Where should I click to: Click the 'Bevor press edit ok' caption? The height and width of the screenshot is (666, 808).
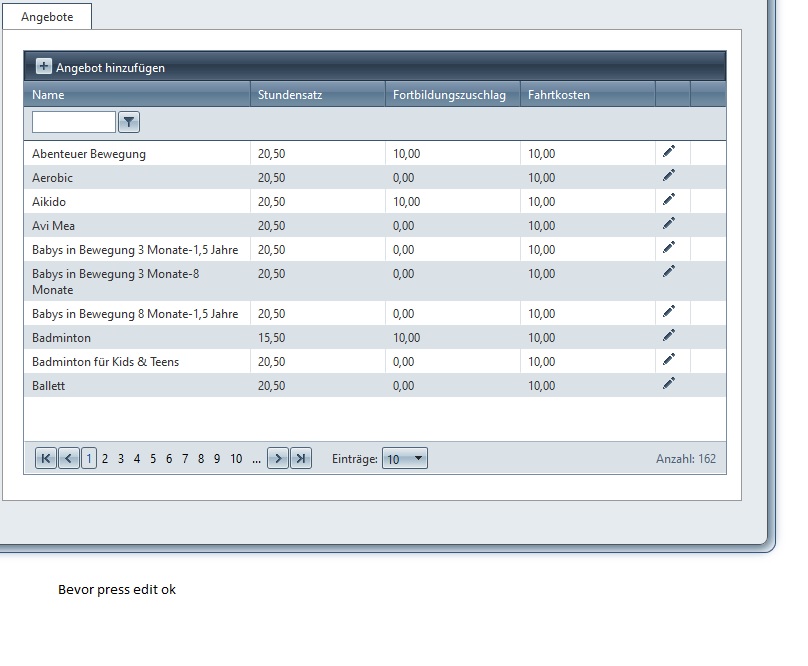pyautogui.click(x=117, y=589)
